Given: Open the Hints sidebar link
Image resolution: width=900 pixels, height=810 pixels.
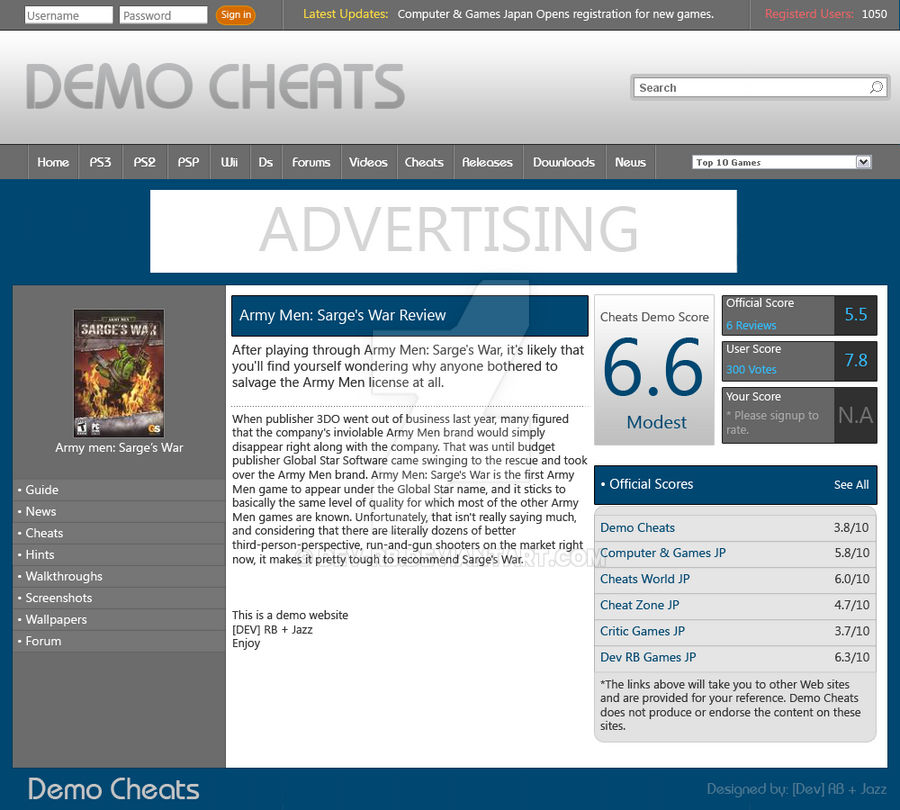Looking at the screenshot, I should 119,555.
